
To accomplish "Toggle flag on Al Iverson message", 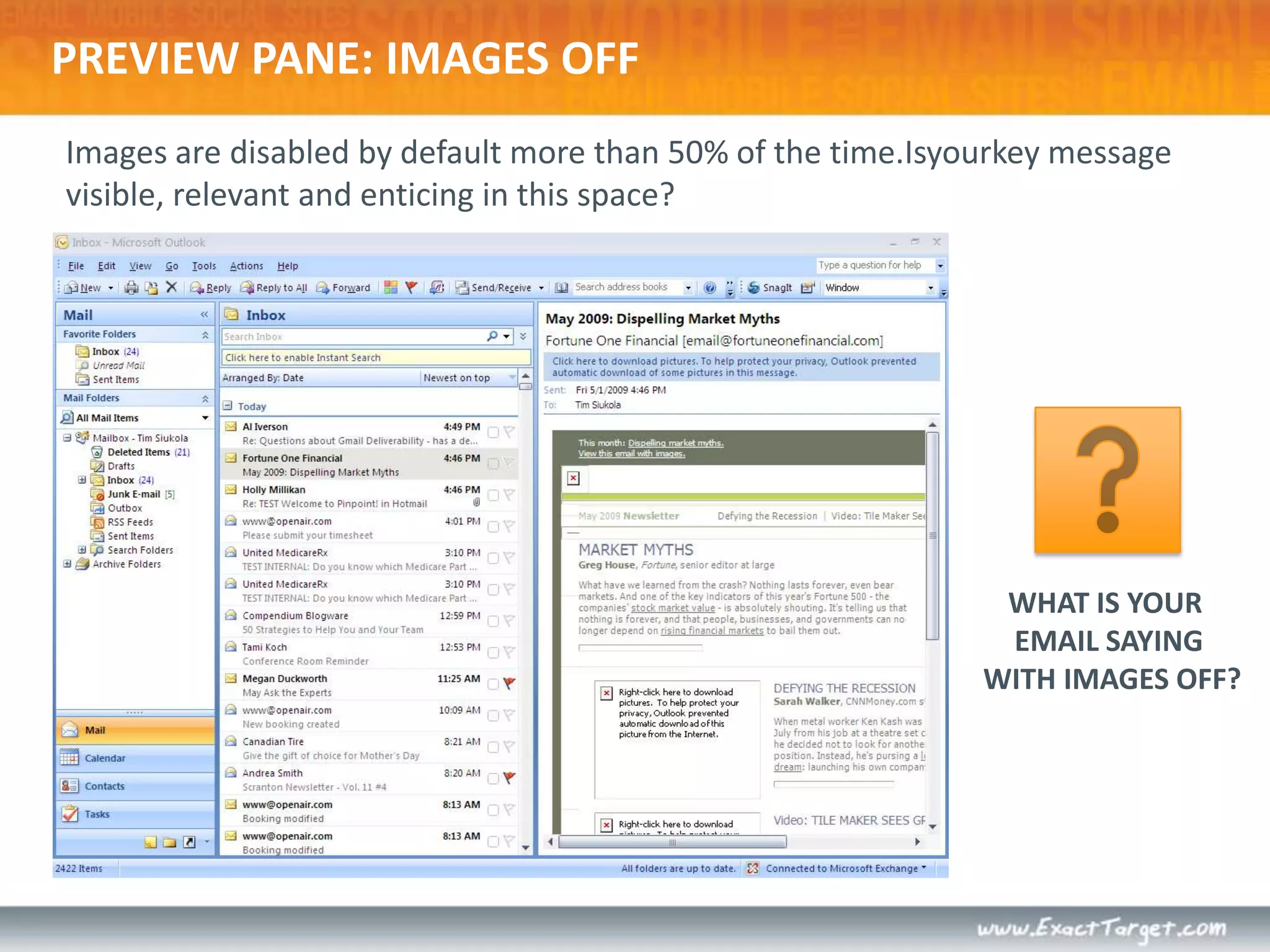I will 509,432.
